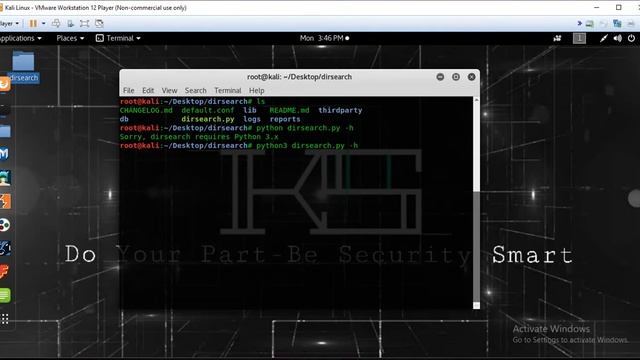Launch Burp Suite from the dock

[5, 201]
